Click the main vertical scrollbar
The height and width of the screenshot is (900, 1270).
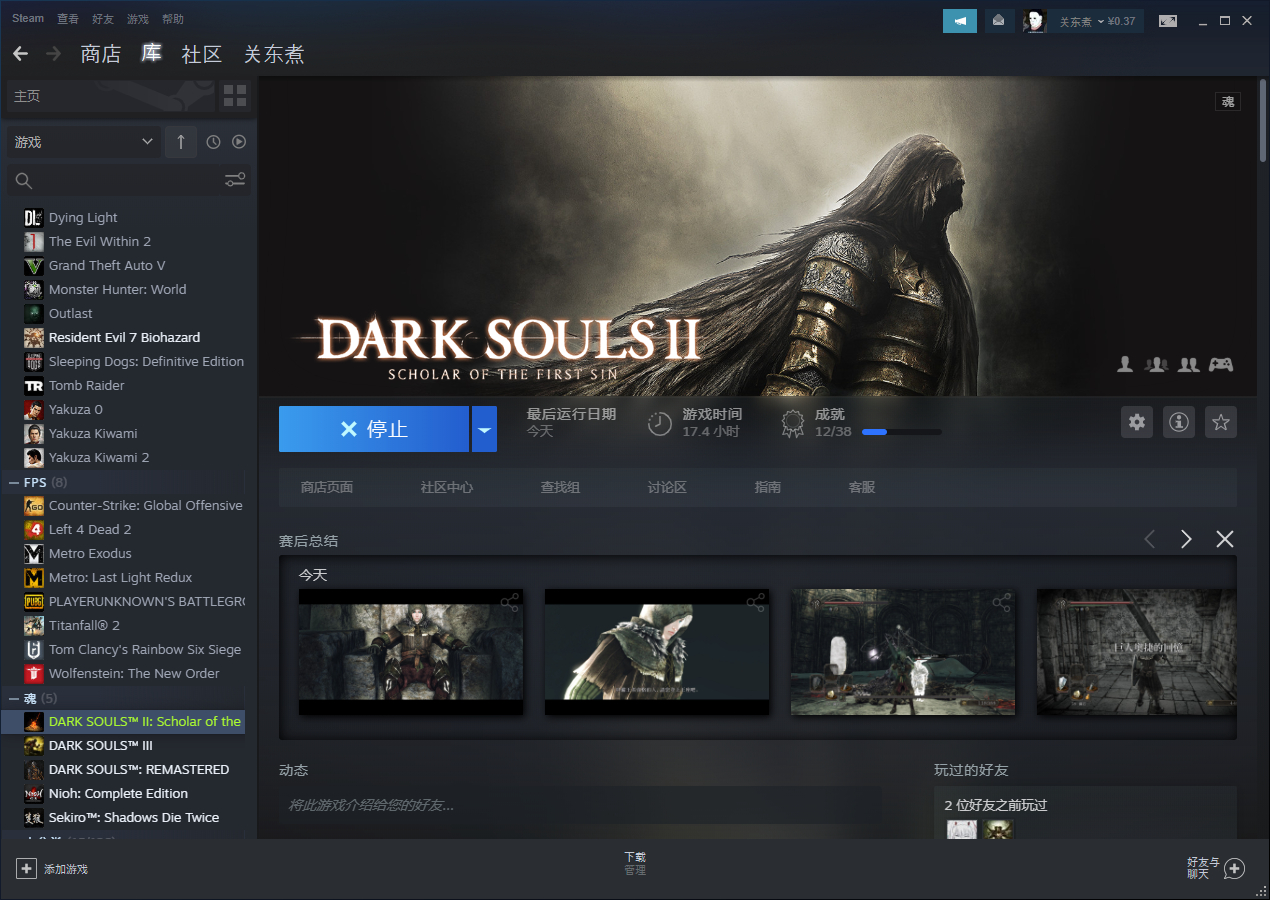click(x=1263, y=120)
